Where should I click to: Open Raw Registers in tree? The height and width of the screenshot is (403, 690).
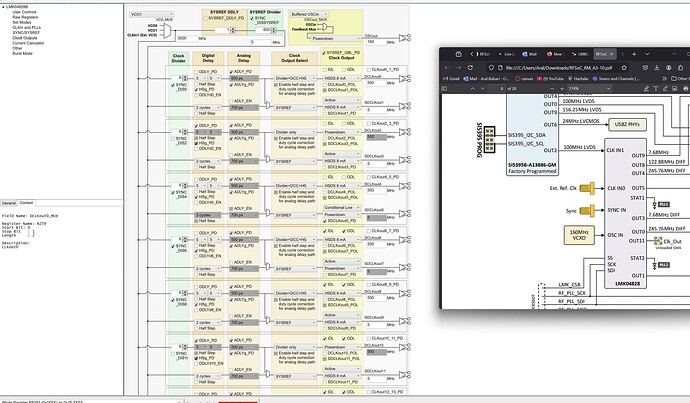25,17
